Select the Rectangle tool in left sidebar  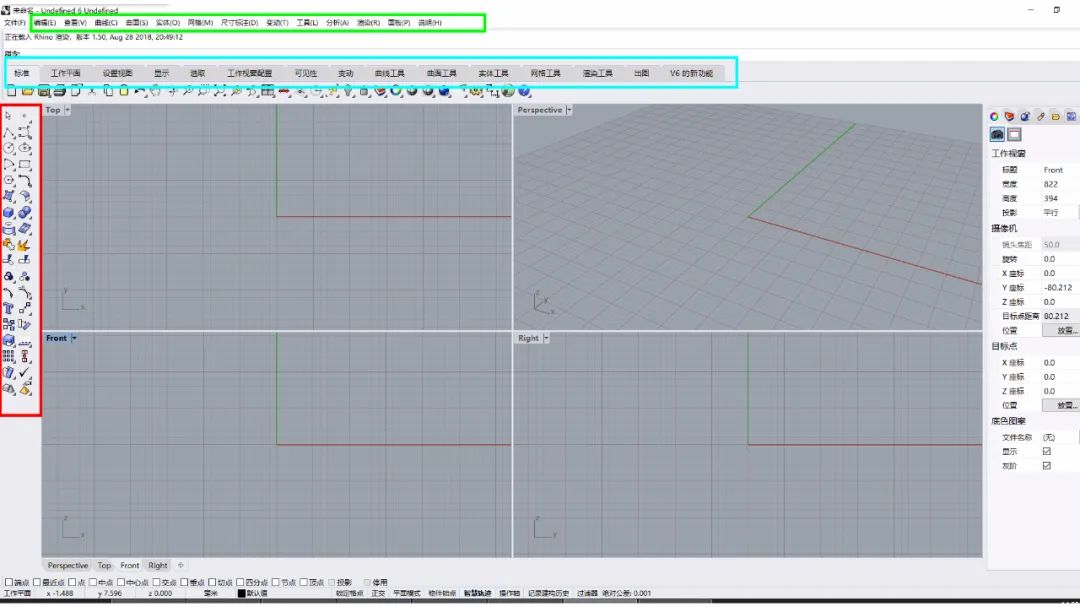[25, 164]
